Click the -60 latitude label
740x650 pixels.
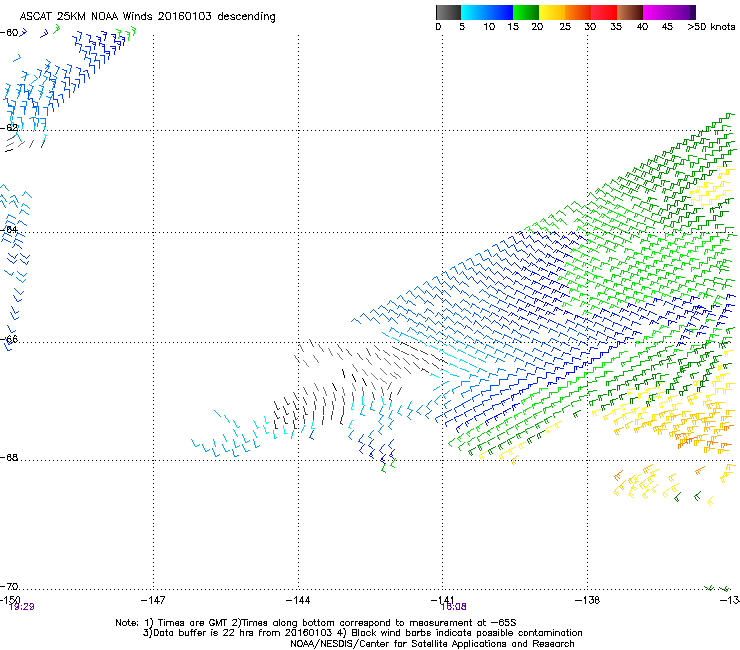tap(9, 33)
